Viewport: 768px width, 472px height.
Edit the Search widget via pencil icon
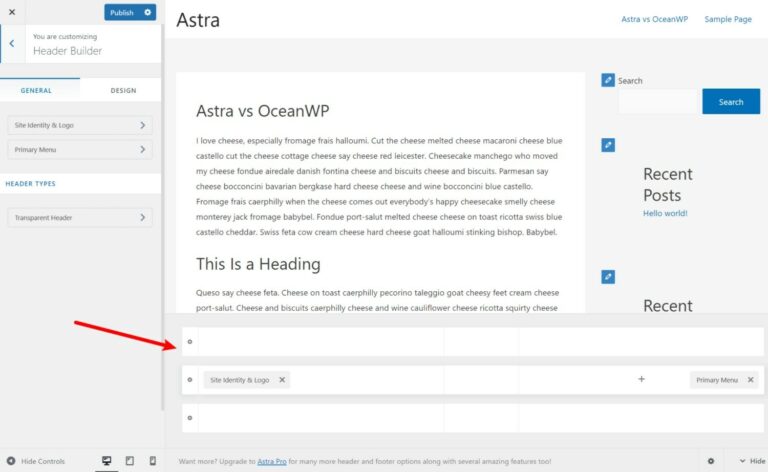(x=608, y=80)
